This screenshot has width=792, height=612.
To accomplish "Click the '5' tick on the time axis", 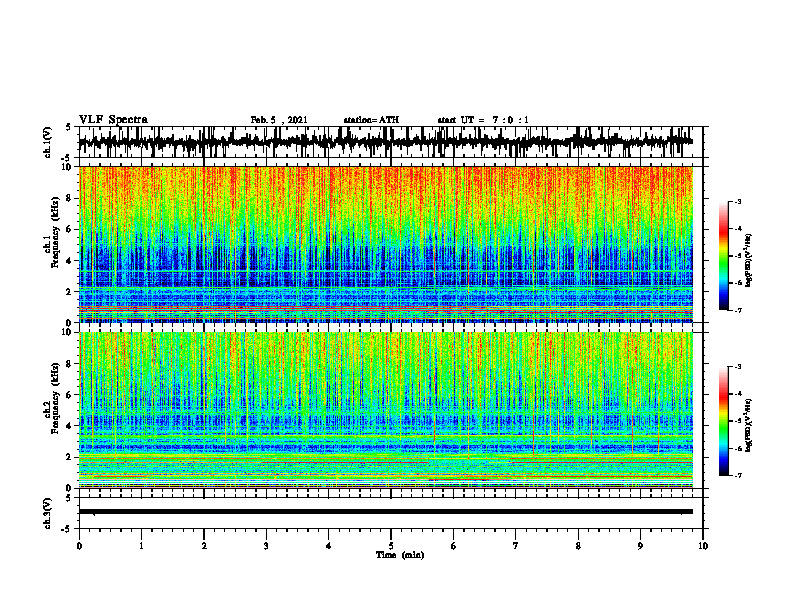I will click(391, 546).
